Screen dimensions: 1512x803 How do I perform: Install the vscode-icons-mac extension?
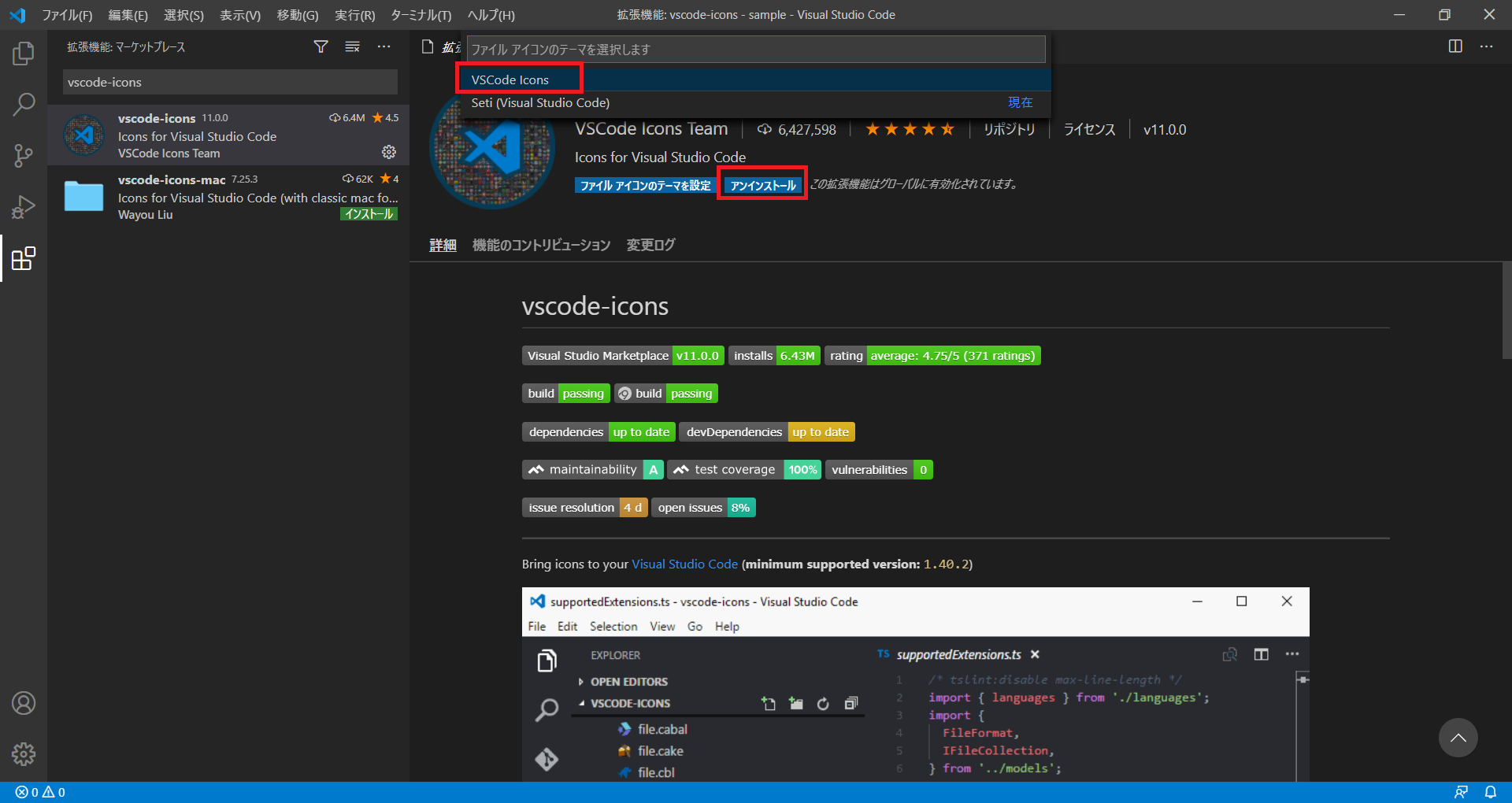tap(369, 214)
